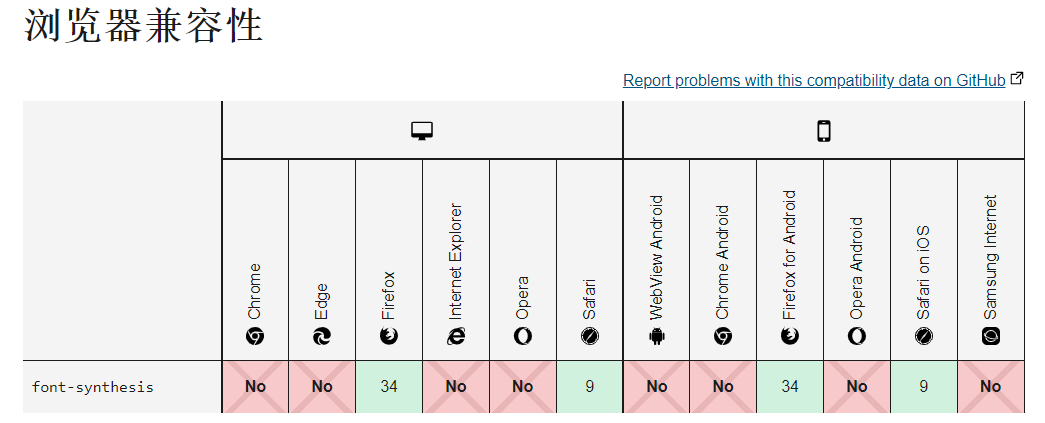This screenshot has height=423, width=1045.
Task: Click the Chrome 'No' support cell
Action: (x=255, y=386)
